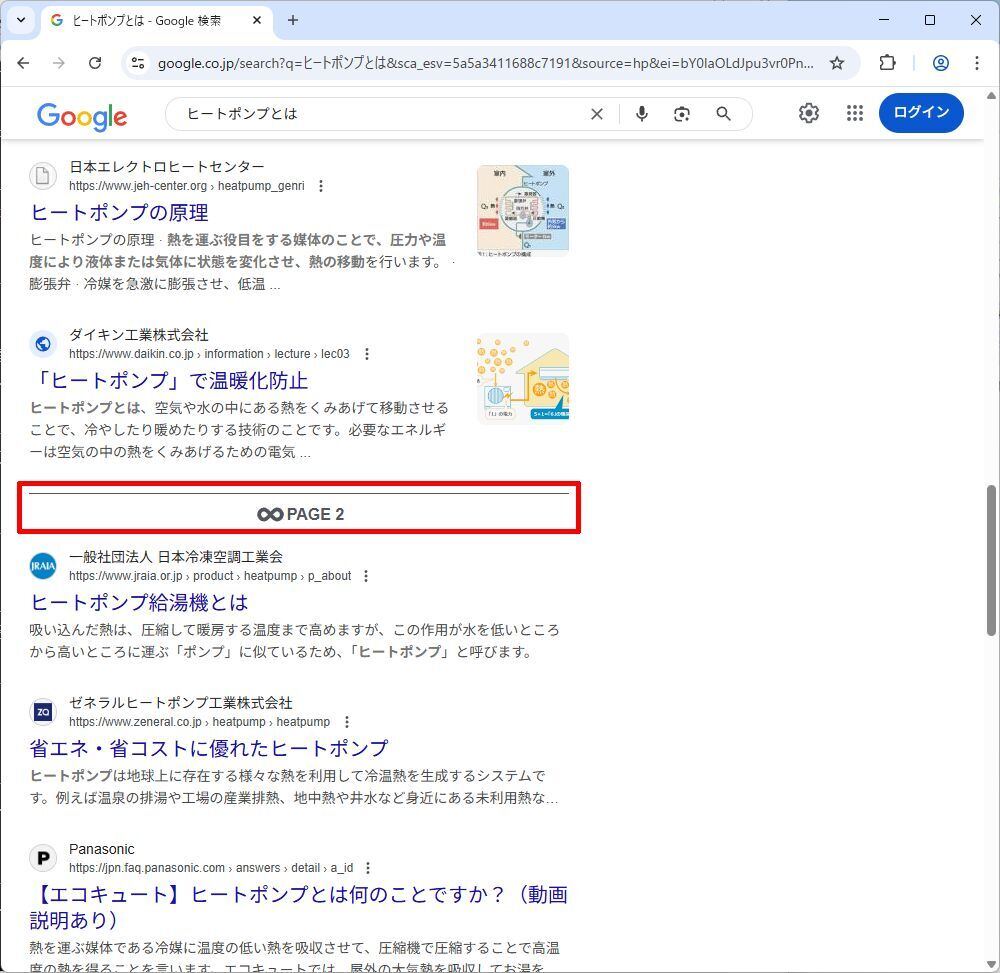Open 「ヒートポンプ」で温暖化防止 result
Viewport: 1000px width, 973px height.
[x=169, y=381]
